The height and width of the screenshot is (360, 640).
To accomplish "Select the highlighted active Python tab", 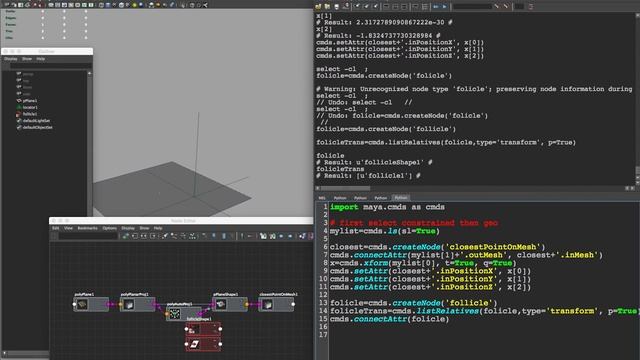I will coord(400,198).
